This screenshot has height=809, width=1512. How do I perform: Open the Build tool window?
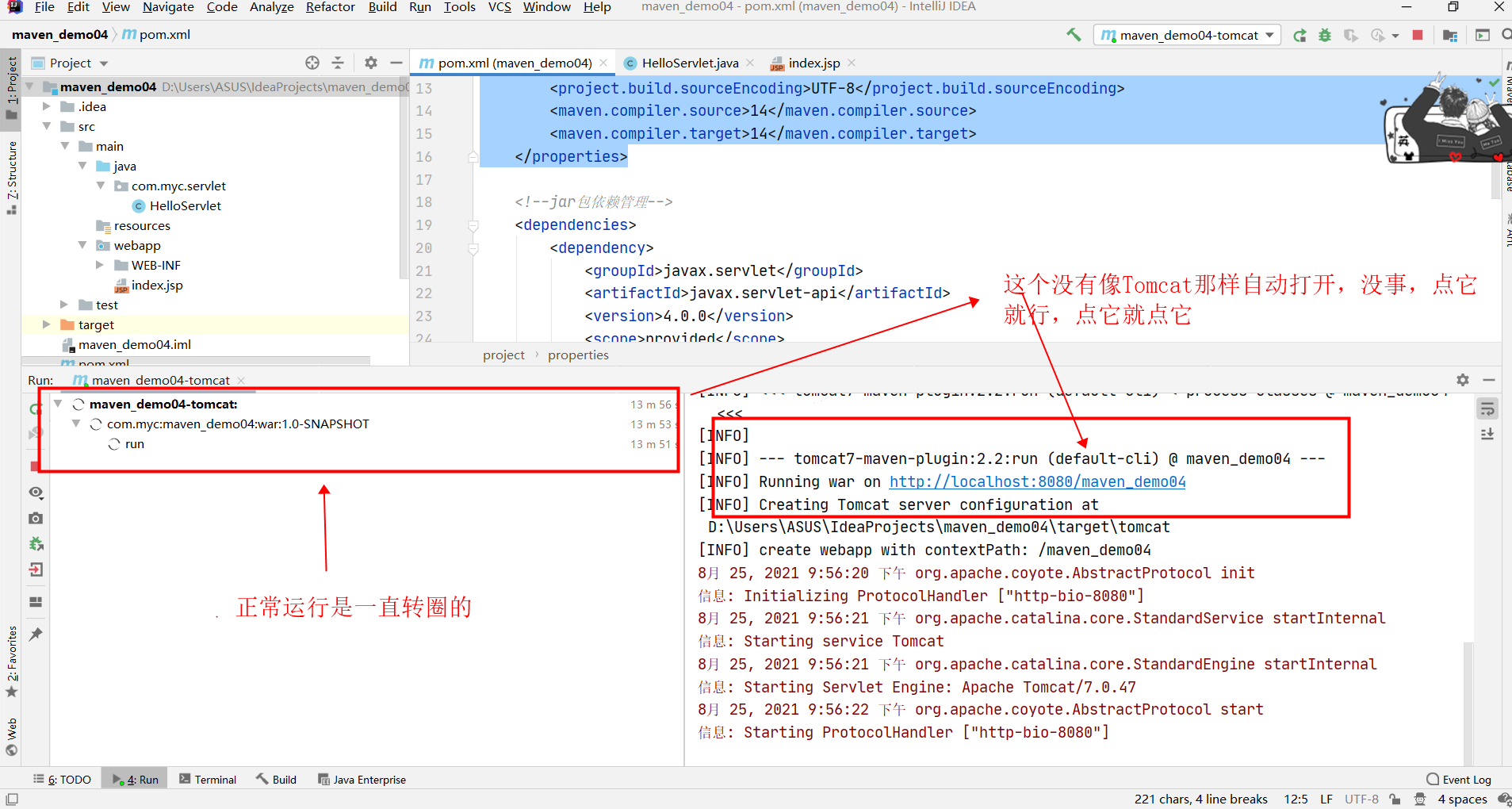[276, 780]
